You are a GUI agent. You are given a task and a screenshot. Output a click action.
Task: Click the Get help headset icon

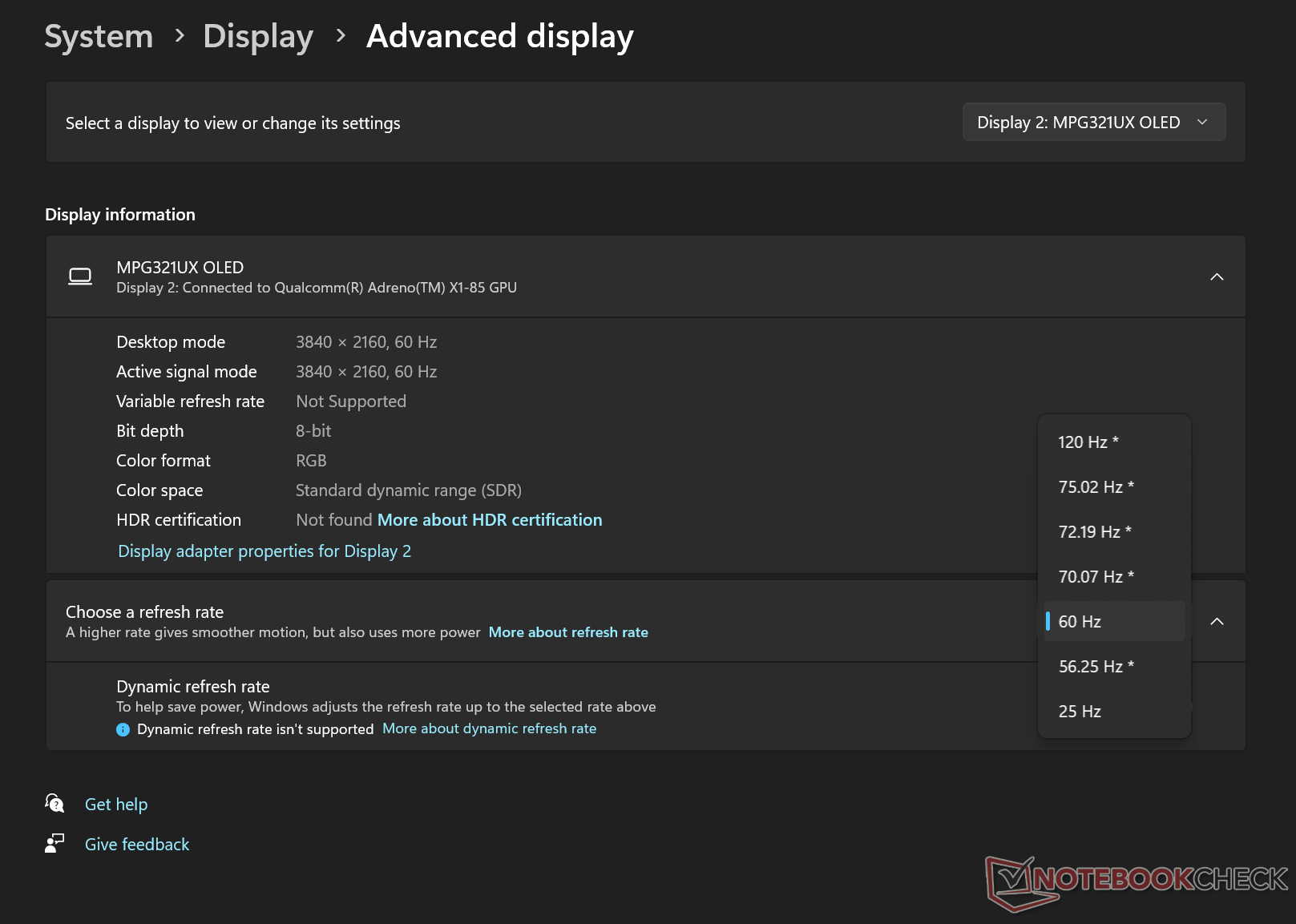click(x=55, y=803)
